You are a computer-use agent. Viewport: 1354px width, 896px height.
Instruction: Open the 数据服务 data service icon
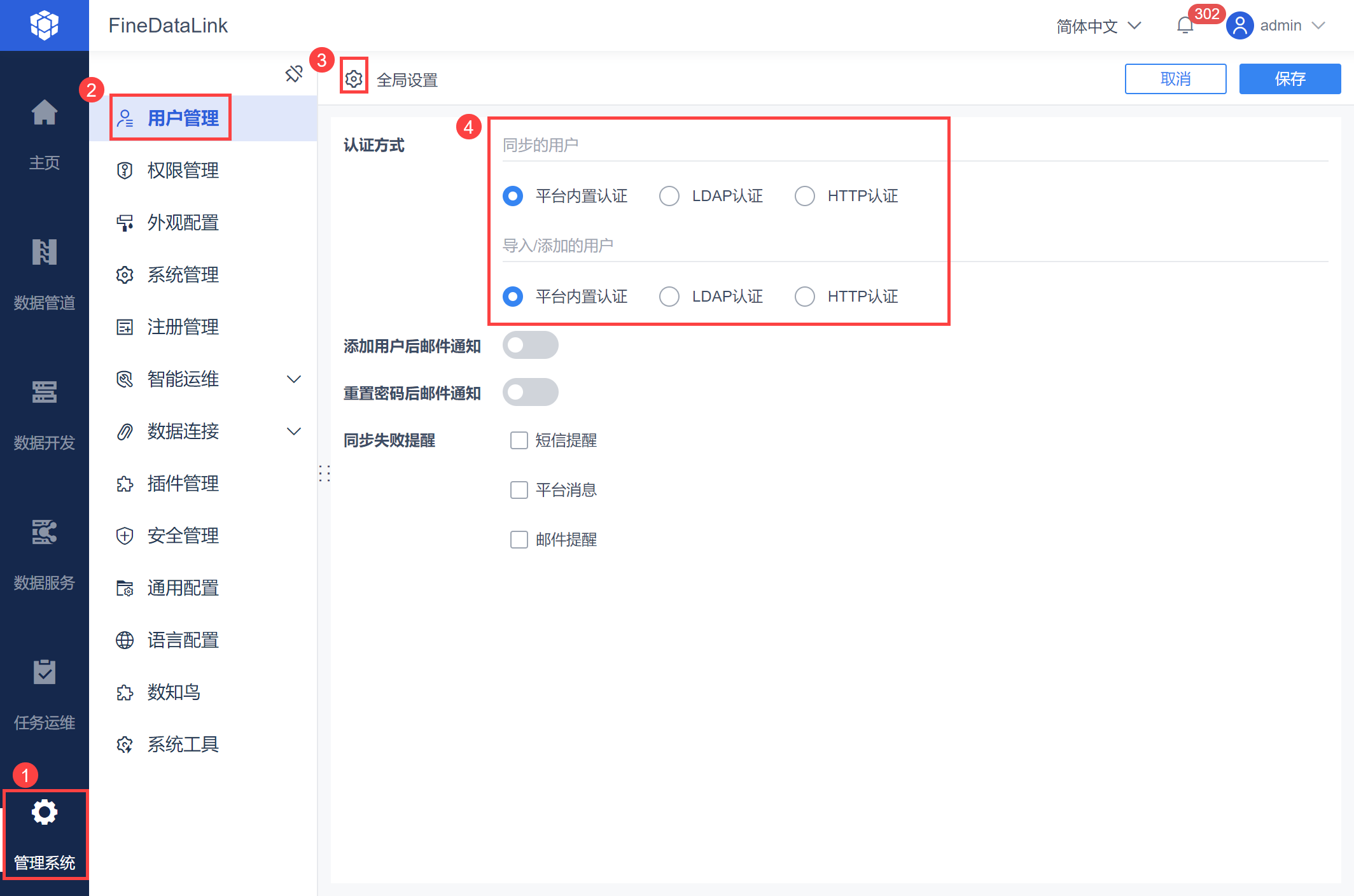(x=44, y=533)
